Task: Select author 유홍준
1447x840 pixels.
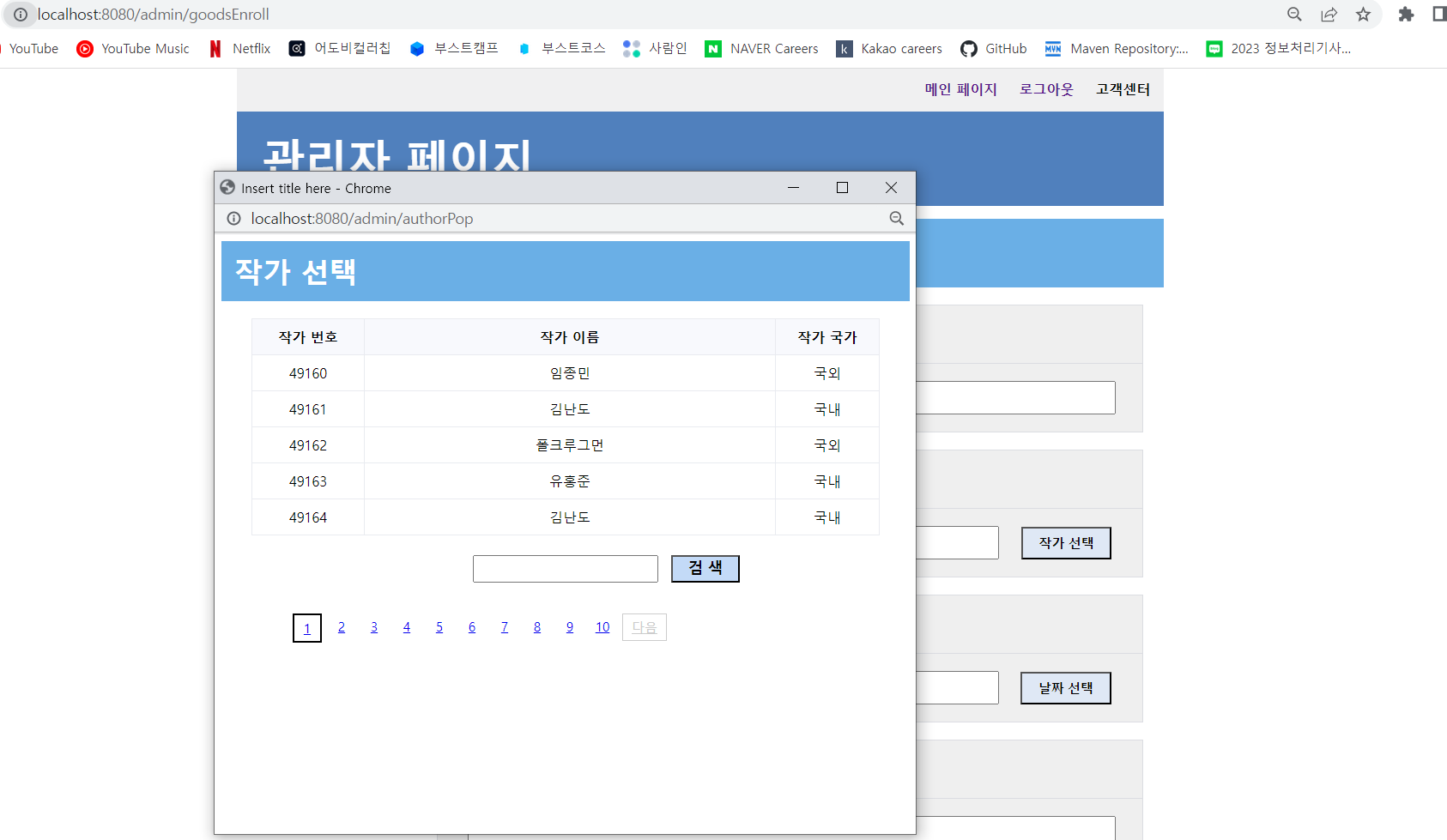Action: [x=570, y=481]
